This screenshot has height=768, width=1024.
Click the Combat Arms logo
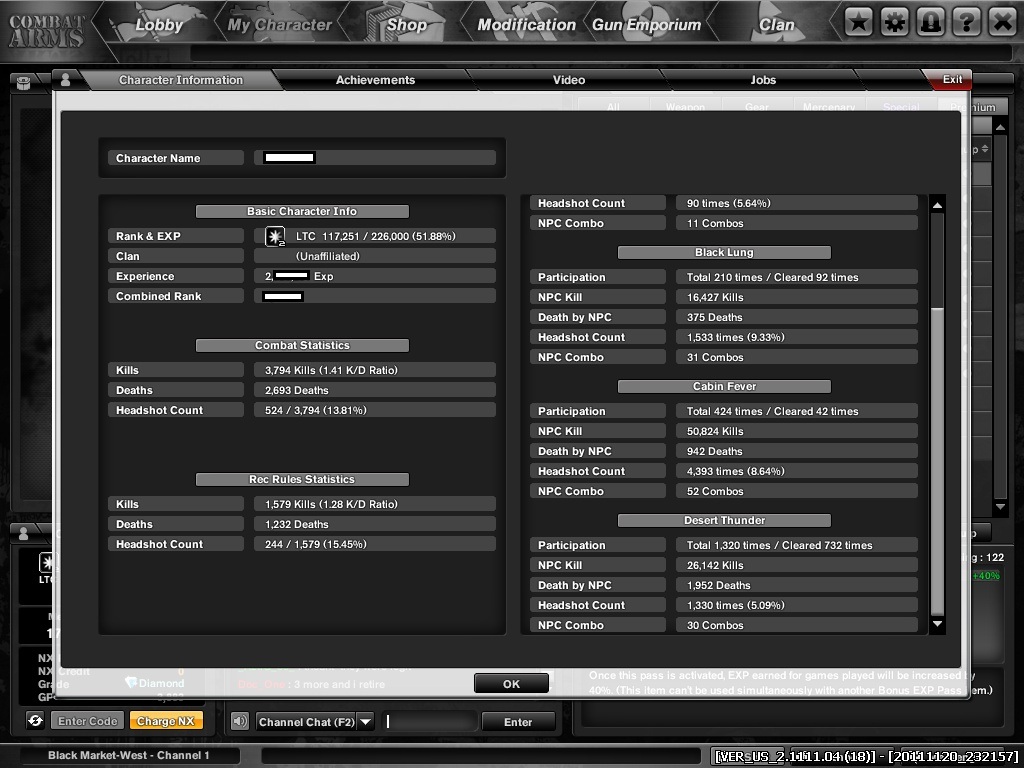pyautogui.click(x=46, y=30)
